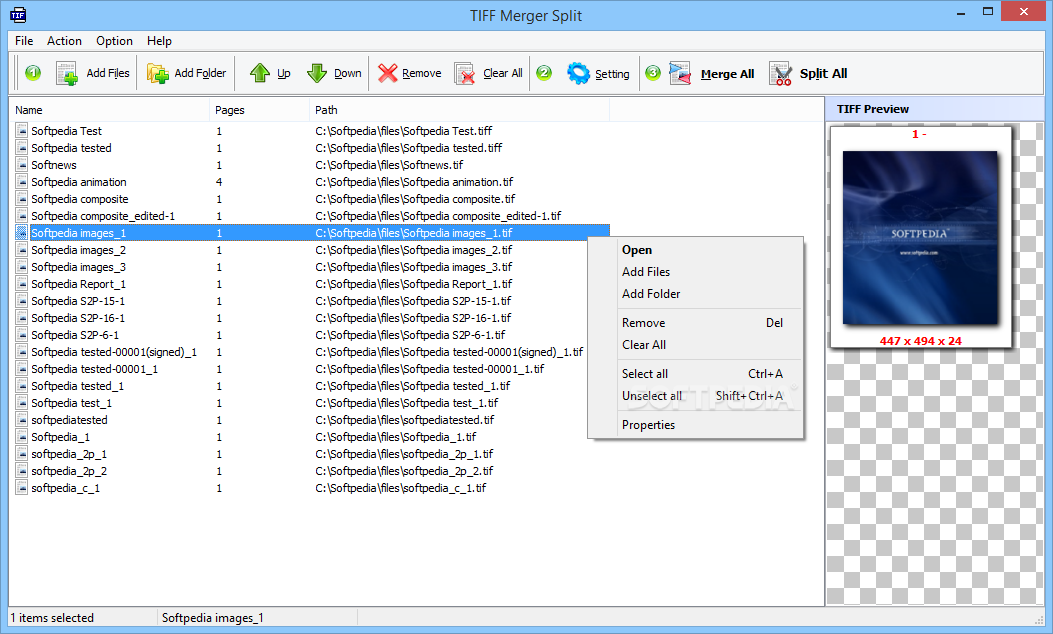Click file icon beside Softpedia tested row
The image size is (1053, 634).
21,148
